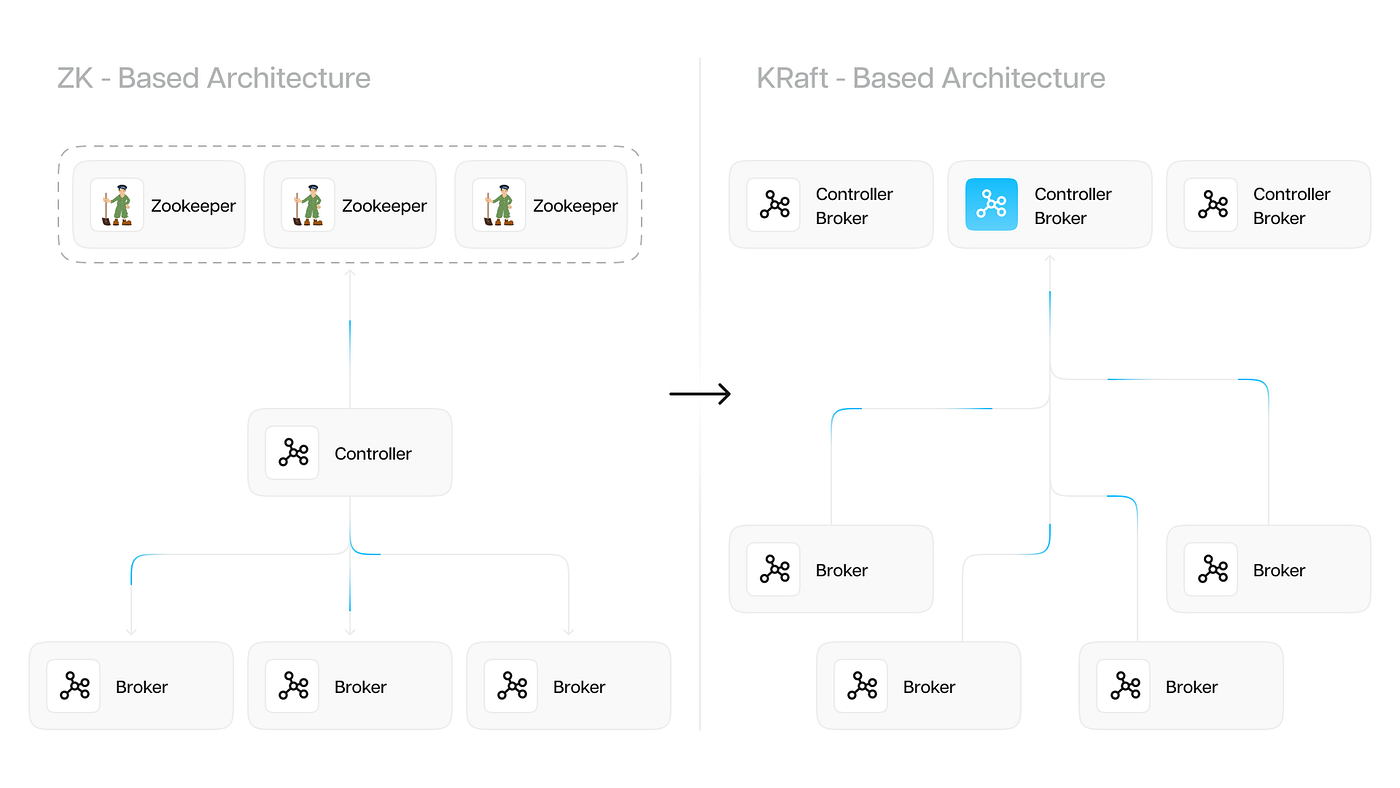Click left Broker icon under ZK Controller

click(x=73, y=686)
